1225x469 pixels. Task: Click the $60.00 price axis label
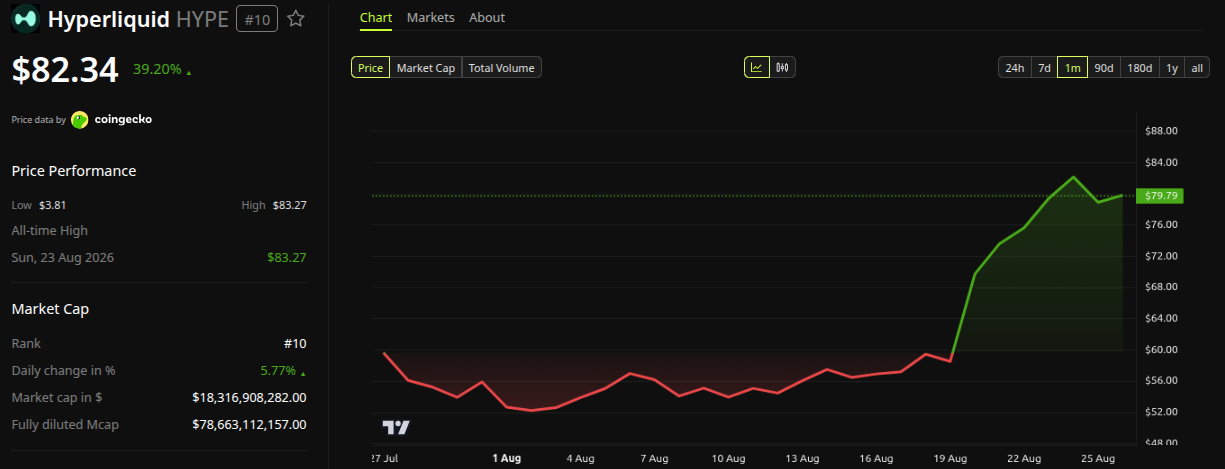(1164, 350)
